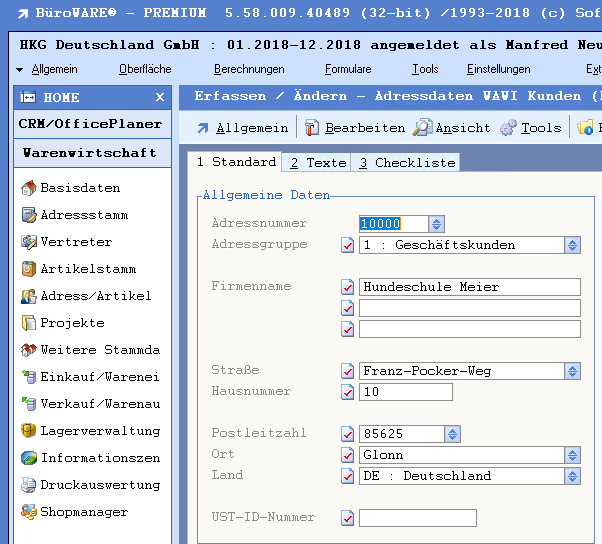Toggle the checkbox beside Firmenname field
The image size is (602, 544).
tap(348, 287)
